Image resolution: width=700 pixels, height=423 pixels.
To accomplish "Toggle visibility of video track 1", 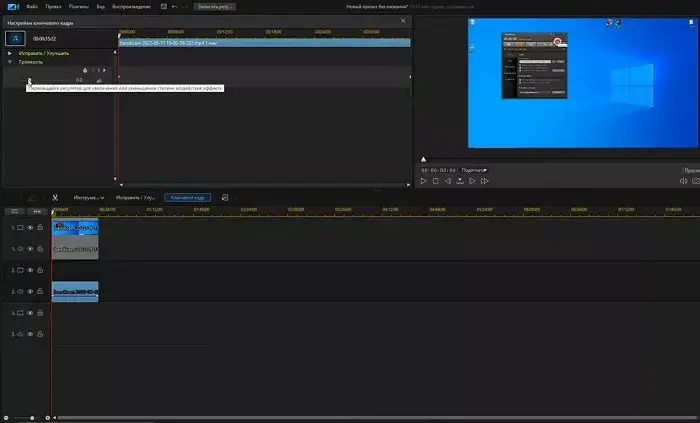I will [30, 228].
